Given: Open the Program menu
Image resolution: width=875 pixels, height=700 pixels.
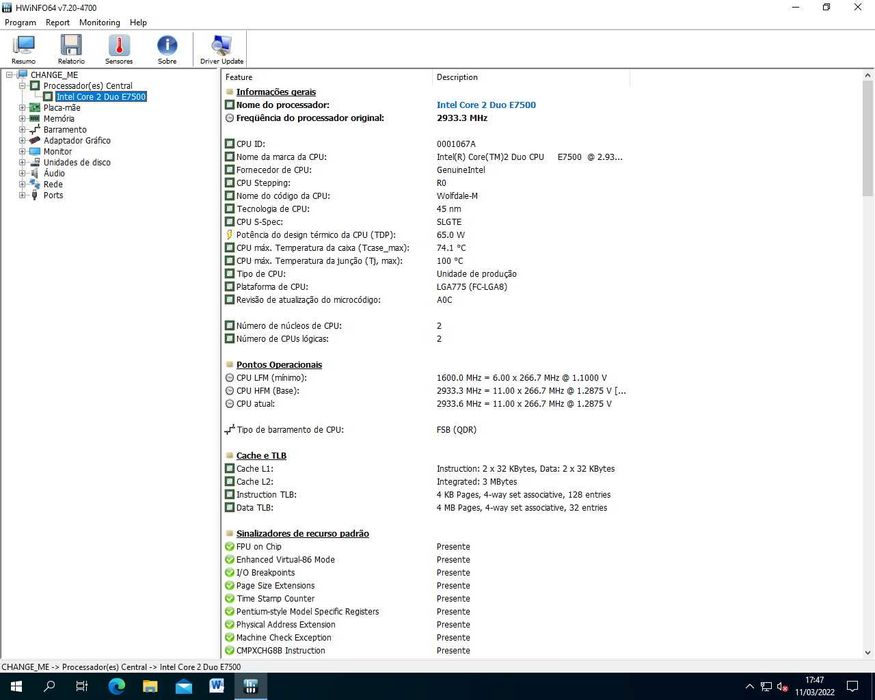Looking at the screenshot, I should tap(20, 22).
